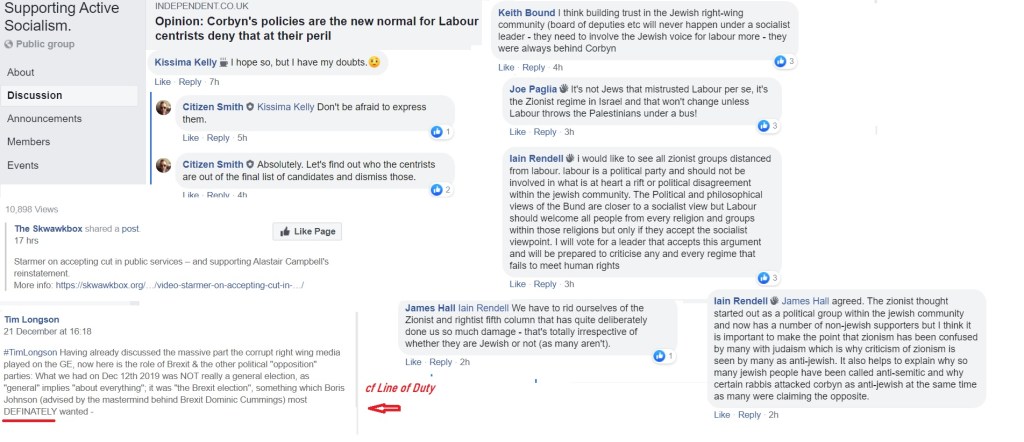The width and height of the screenshot is (1024, 442).
Task: Open the About section in sidebar
Action: (x=21, y=72)
